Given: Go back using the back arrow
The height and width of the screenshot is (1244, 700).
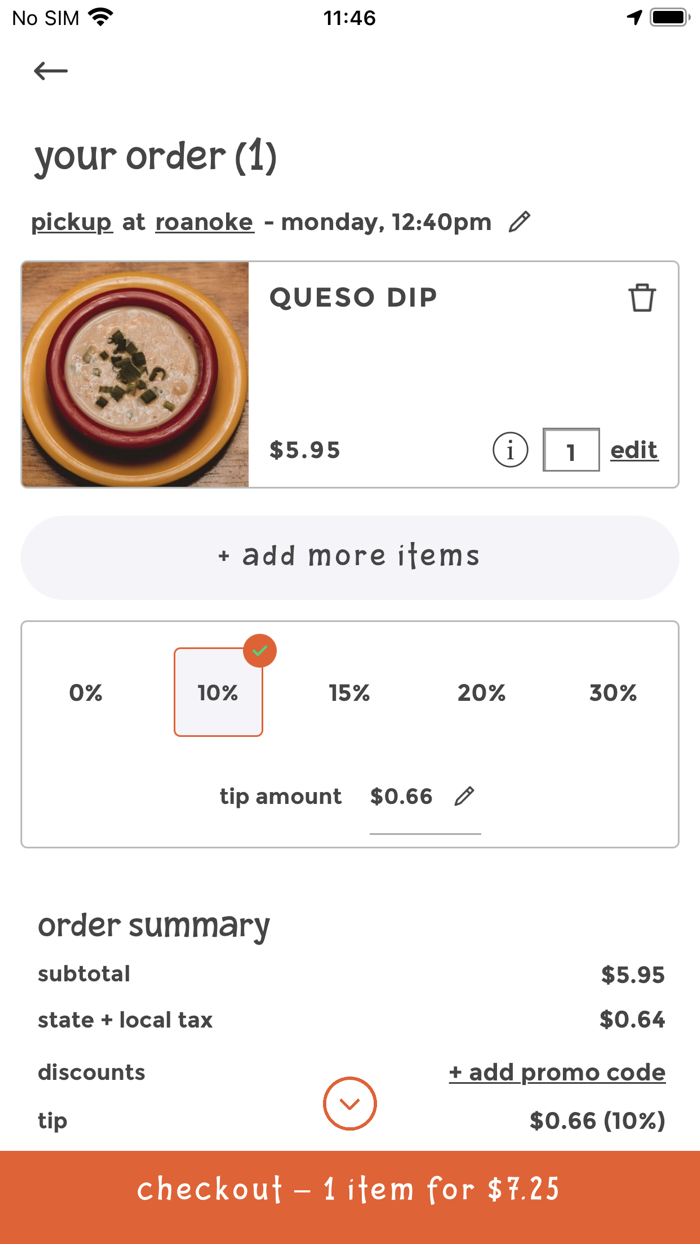Looking at the screenshot, I should [x=50, y=70].
